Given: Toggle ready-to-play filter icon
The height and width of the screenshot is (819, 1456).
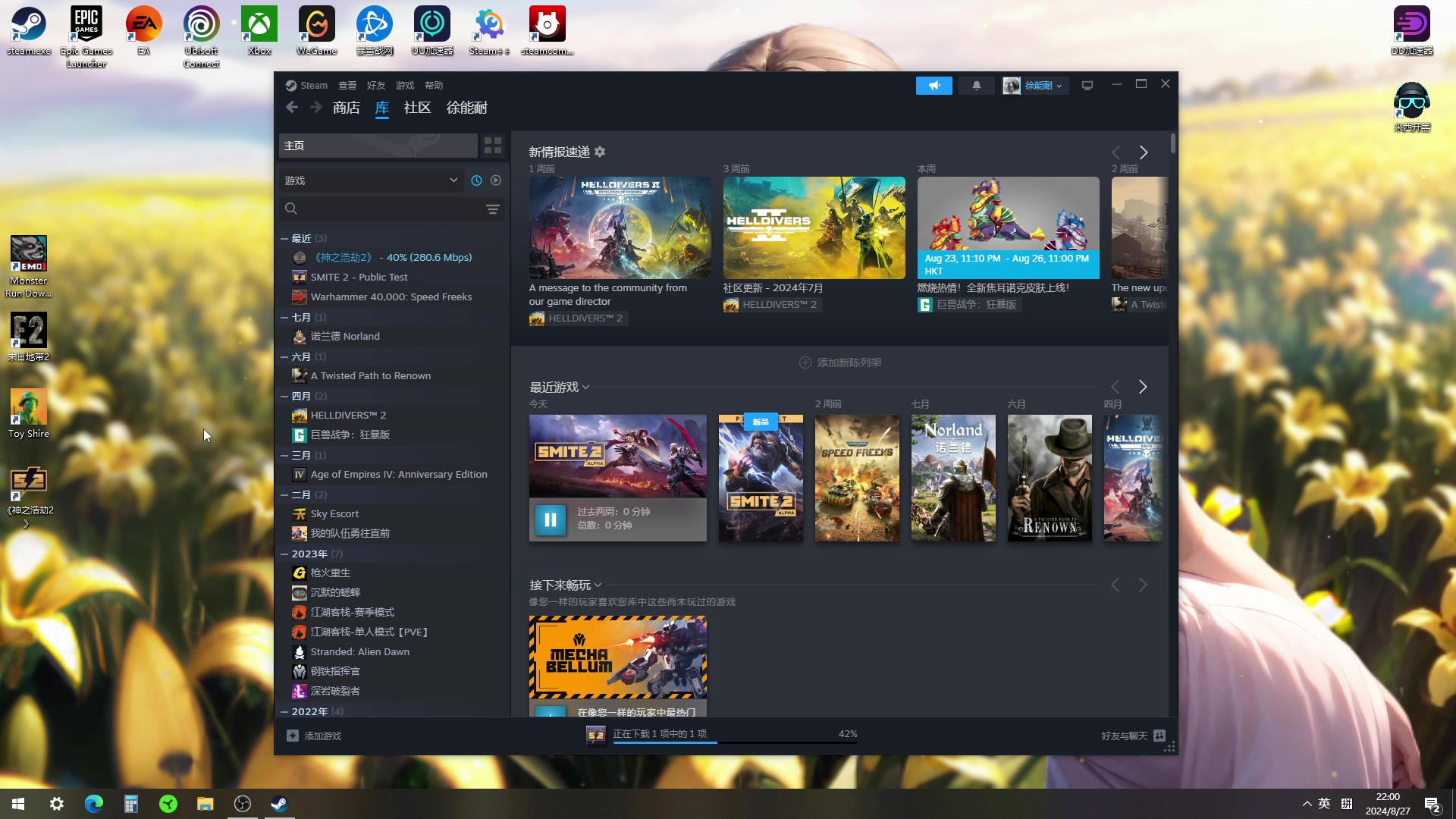Looking at the screenshot, I should point(496,180).
